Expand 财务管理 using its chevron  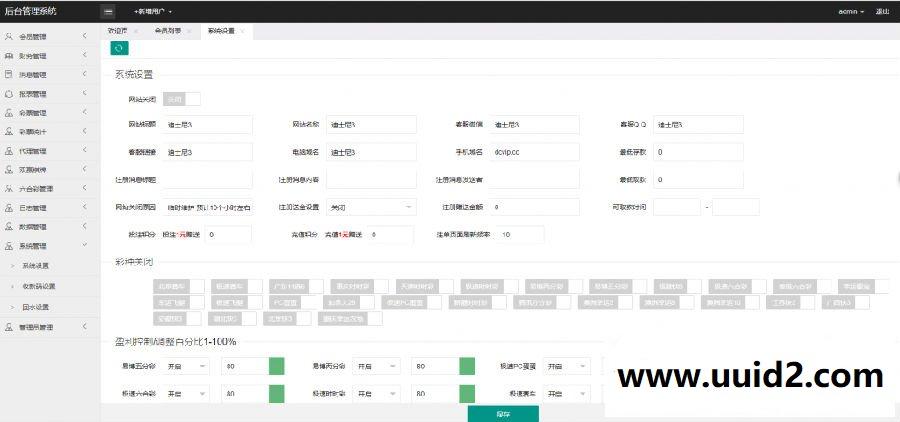[x=84, y=56]
